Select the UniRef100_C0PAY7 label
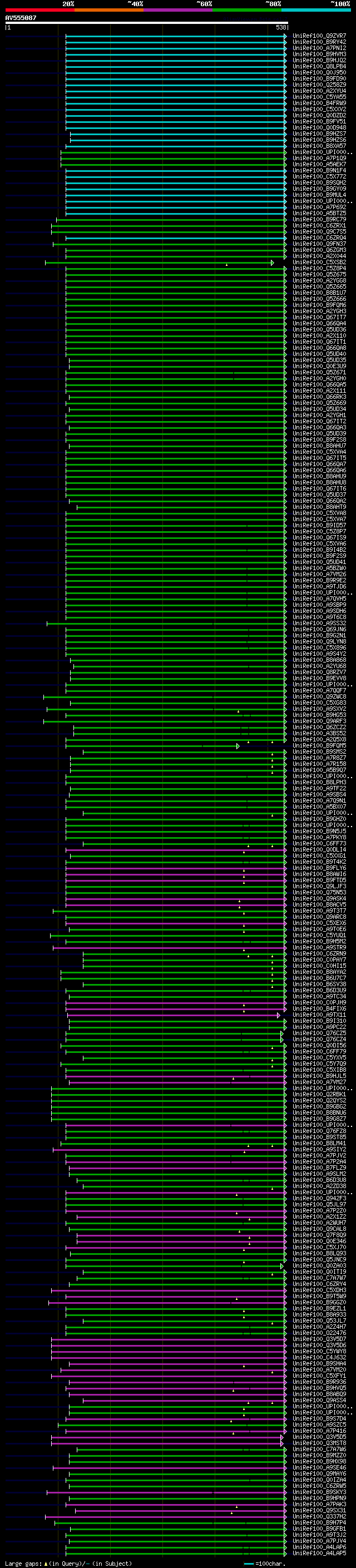 [x=319, y=960]
